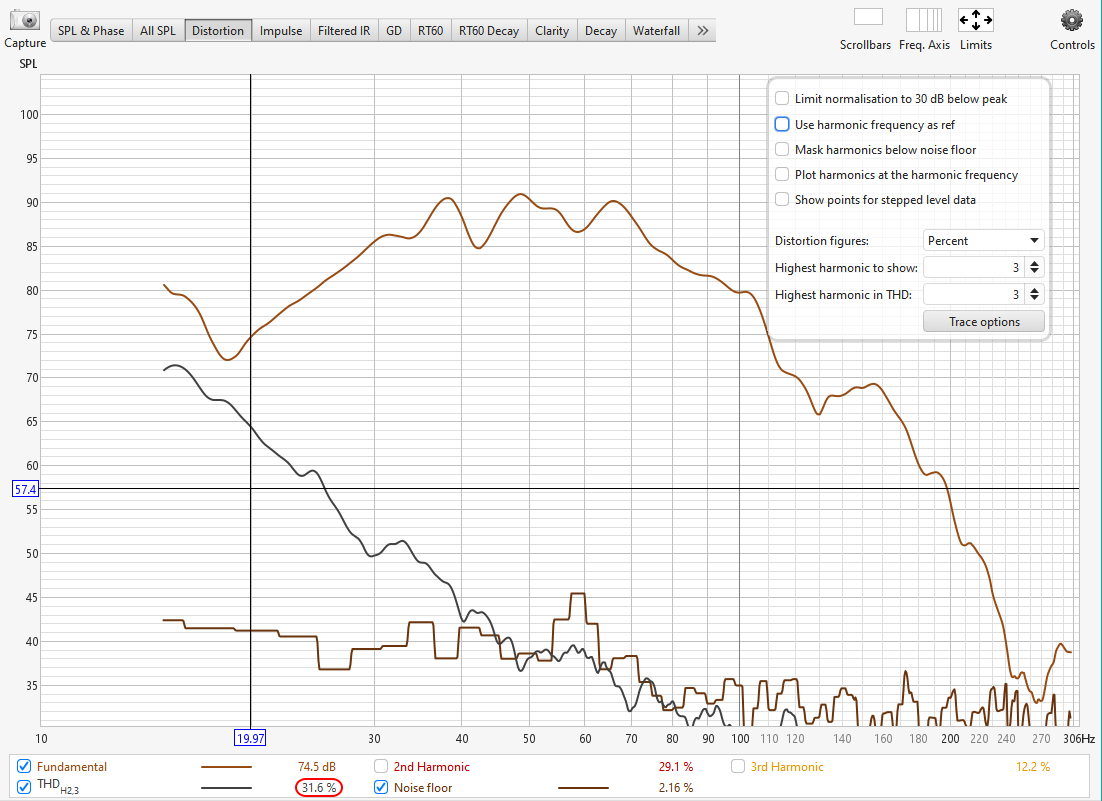Image resolution: width=1102 pixels, height=801 pixels.
Task: Click the Highest harmonic in THD field
Action: [x=975, y=294]
